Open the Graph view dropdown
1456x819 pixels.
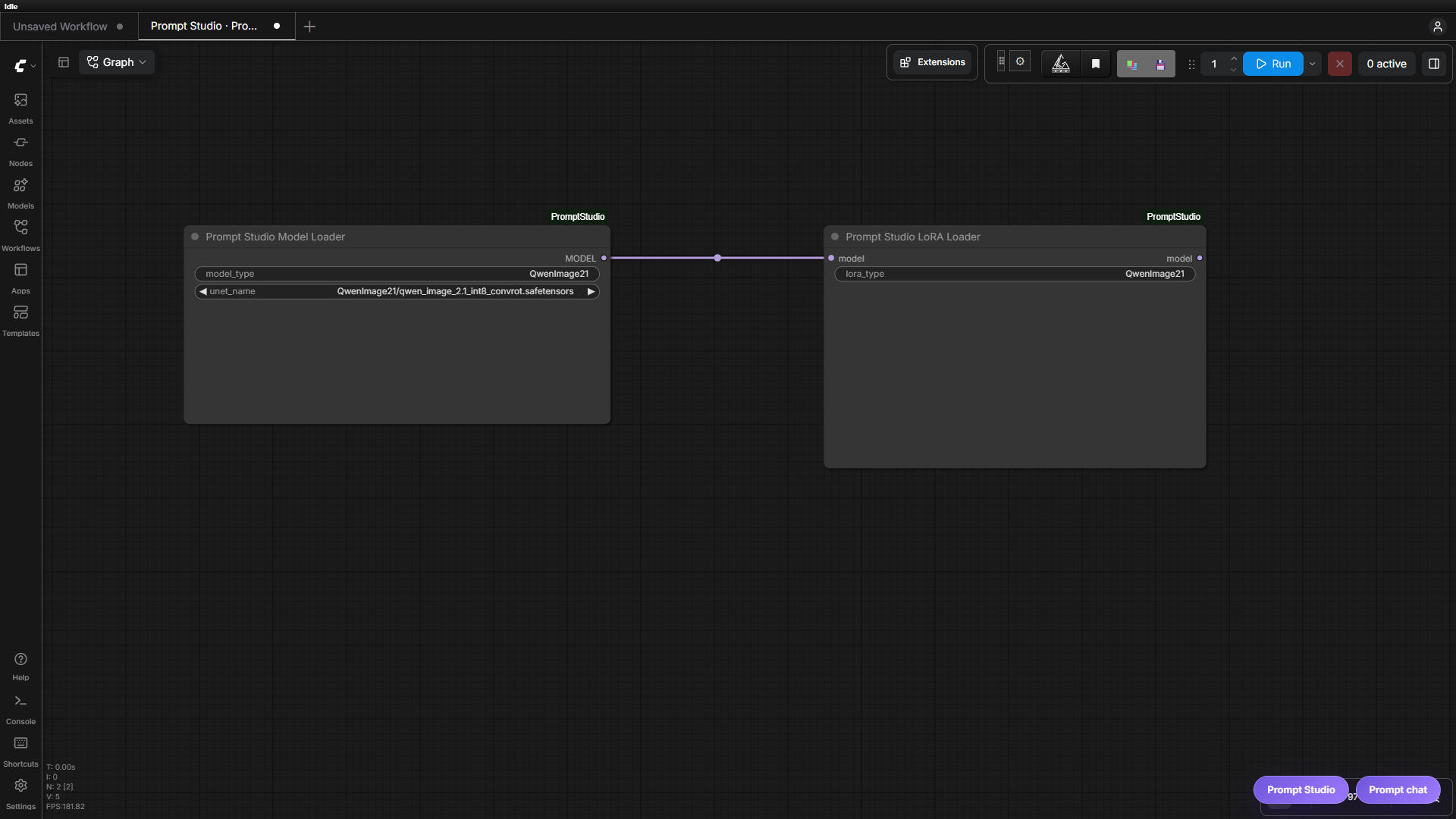[117, 62]
